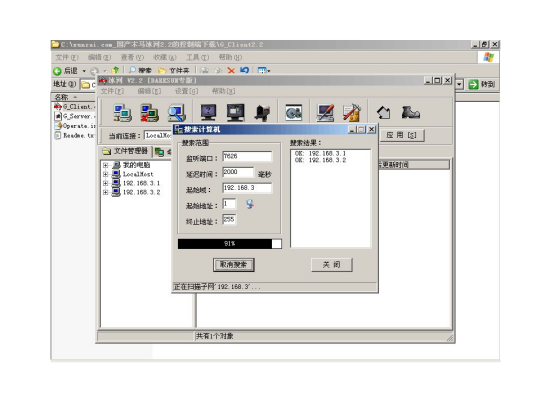Image resolution: width=536 pixels, height=401 pixels.
Task: Switch to the 文件管理器 tab
Action: pyautogui.click(x=125, y=151)
